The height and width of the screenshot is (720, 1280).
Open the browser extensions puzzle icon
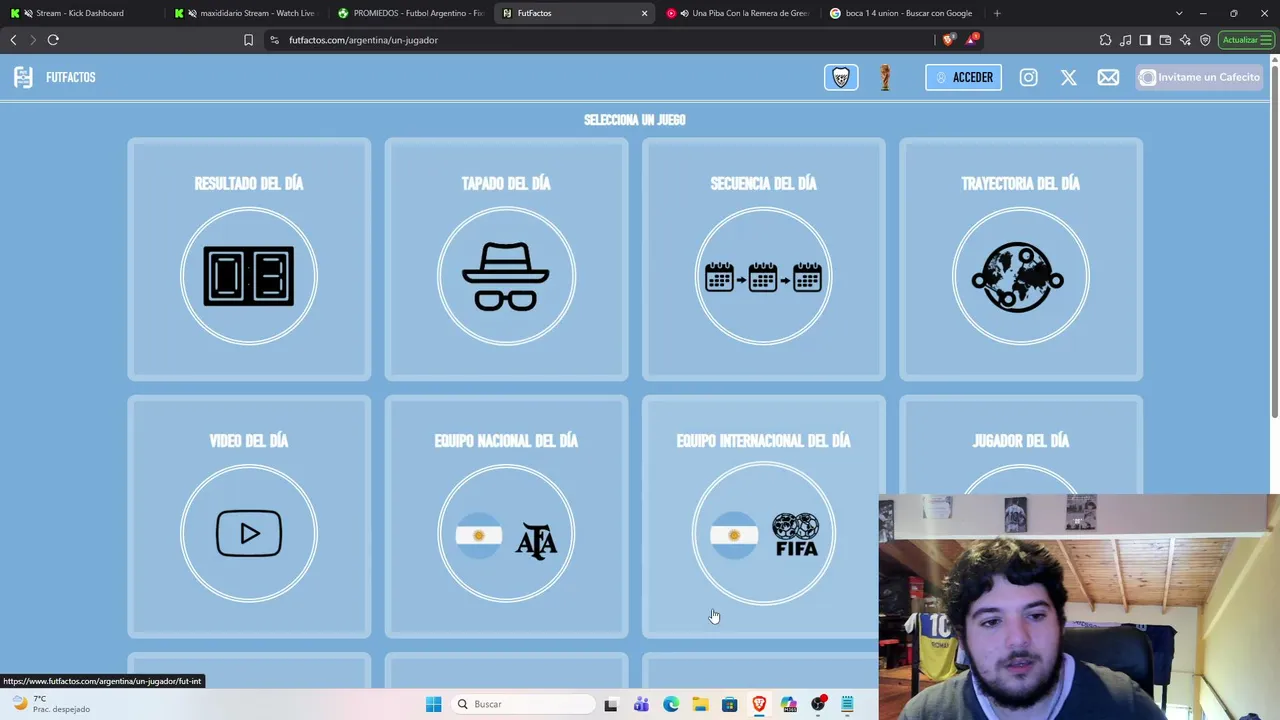click(x=1105, y=40)
